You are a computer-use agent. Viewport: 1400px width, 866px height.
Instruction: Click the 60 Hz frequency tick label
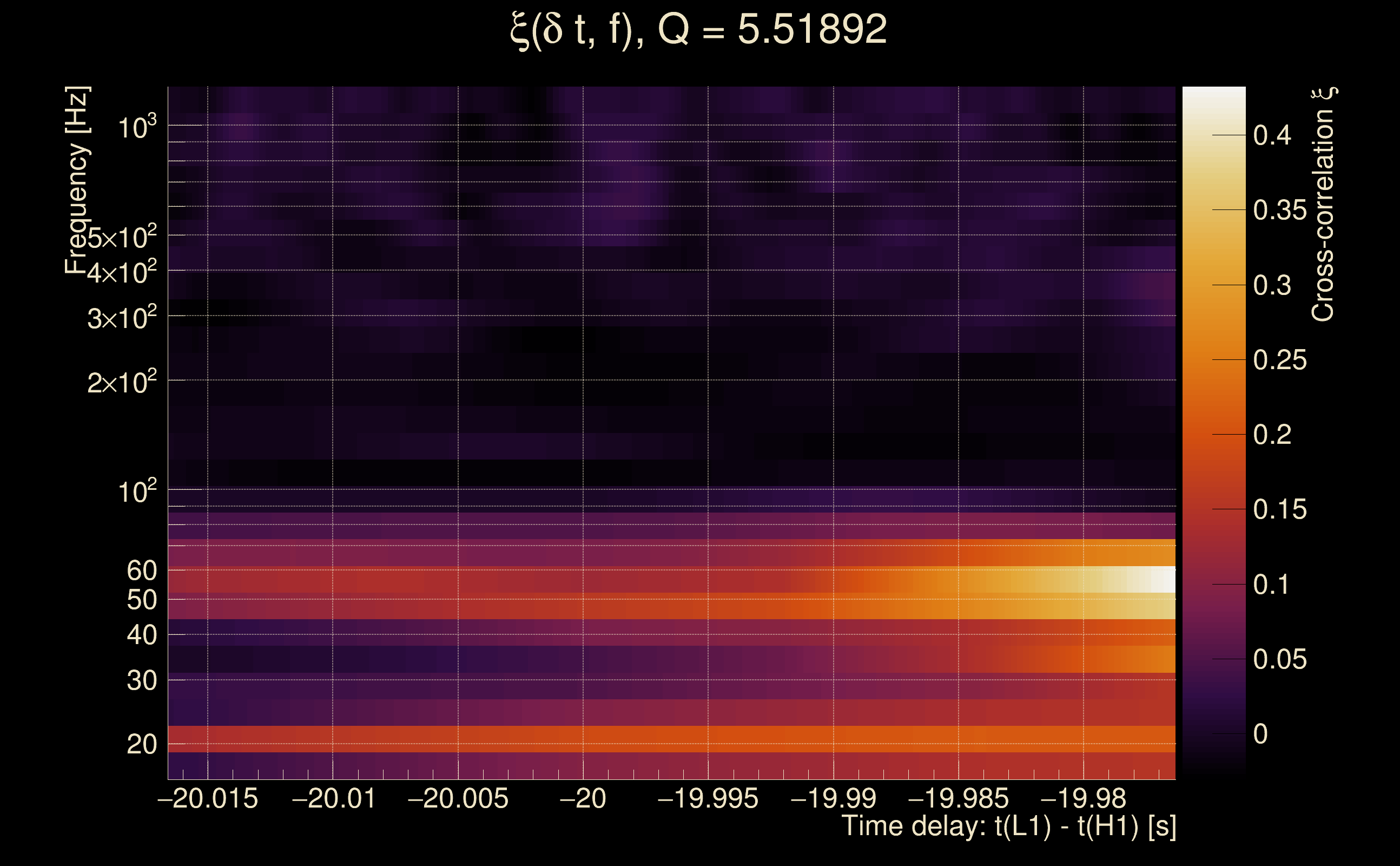click(141, 570)
